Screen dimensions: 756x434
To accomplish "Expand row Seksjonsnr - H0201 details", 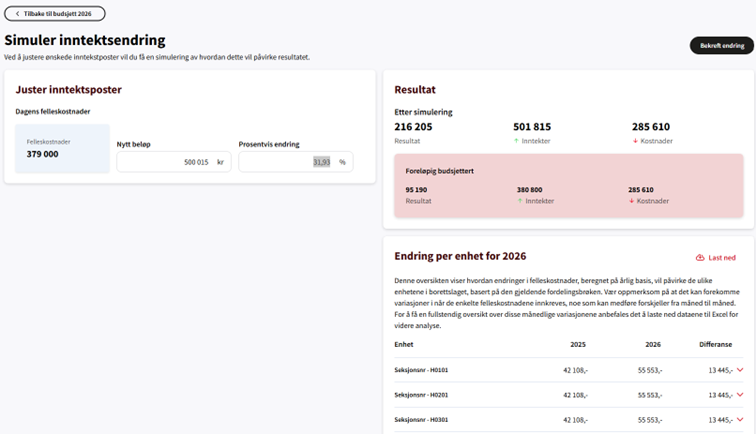I will click(x=740, y=395).
